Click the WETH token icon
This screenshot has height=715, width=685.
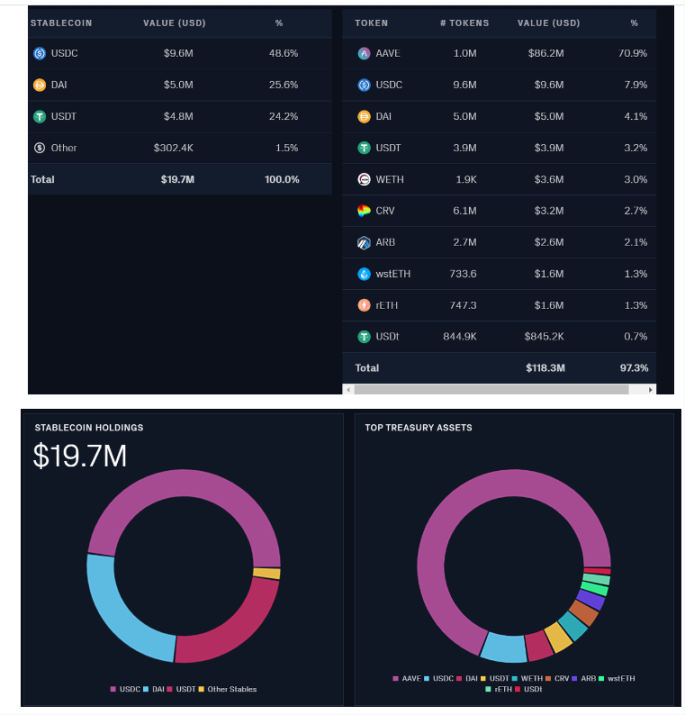click(364, 179)
